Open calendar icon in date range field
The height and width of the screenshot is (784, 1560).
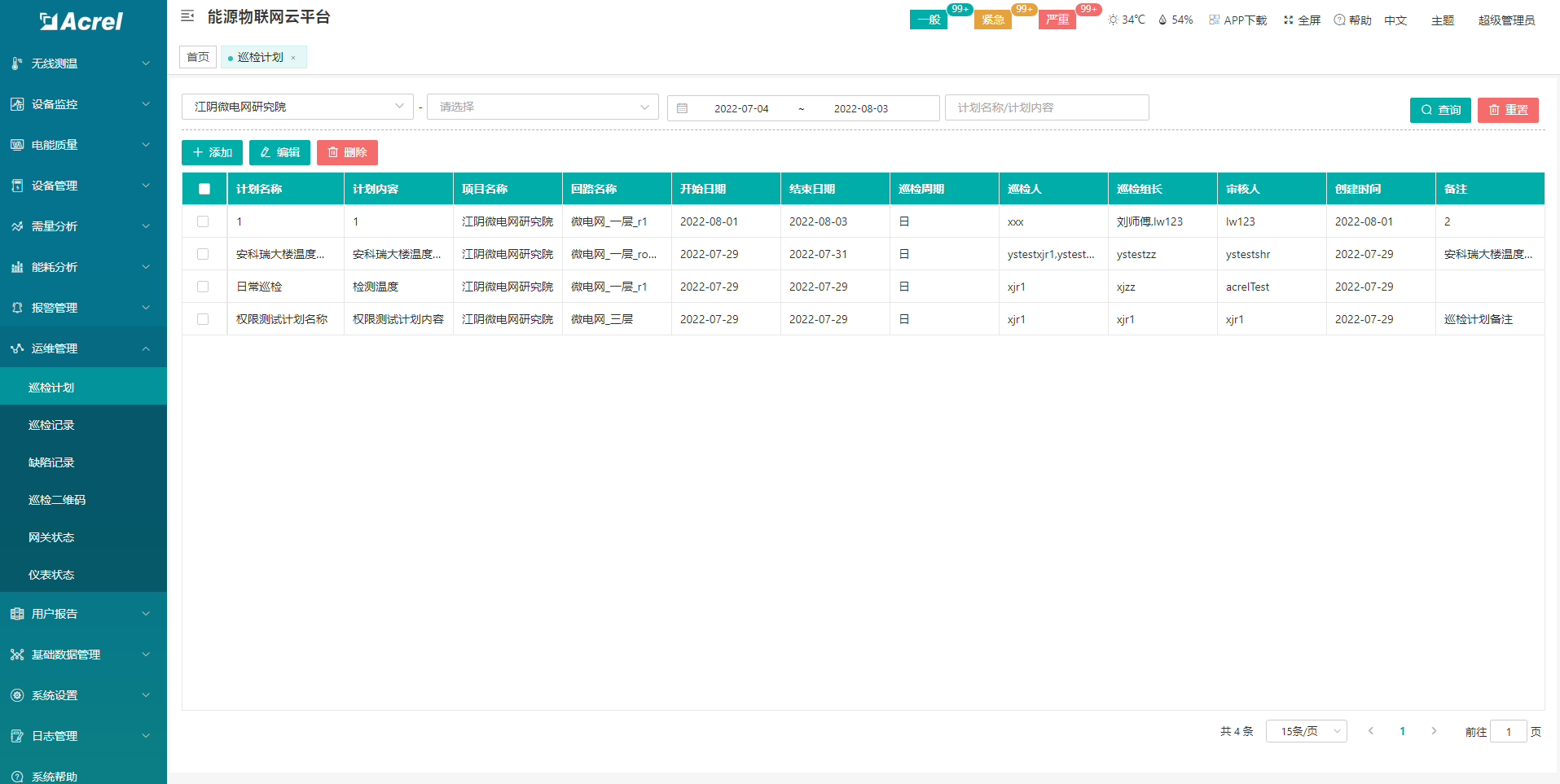pos(683,108)
